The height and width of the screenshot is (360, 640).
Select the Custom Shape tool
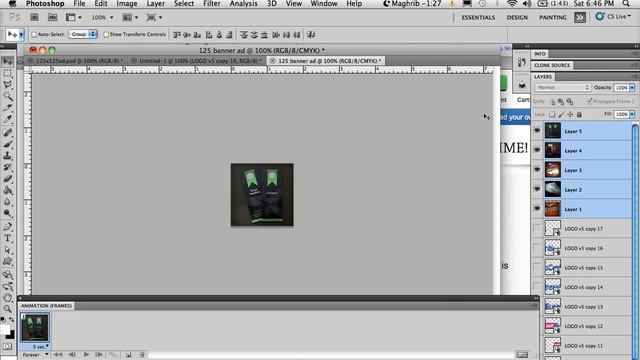[x=7, y=261]
